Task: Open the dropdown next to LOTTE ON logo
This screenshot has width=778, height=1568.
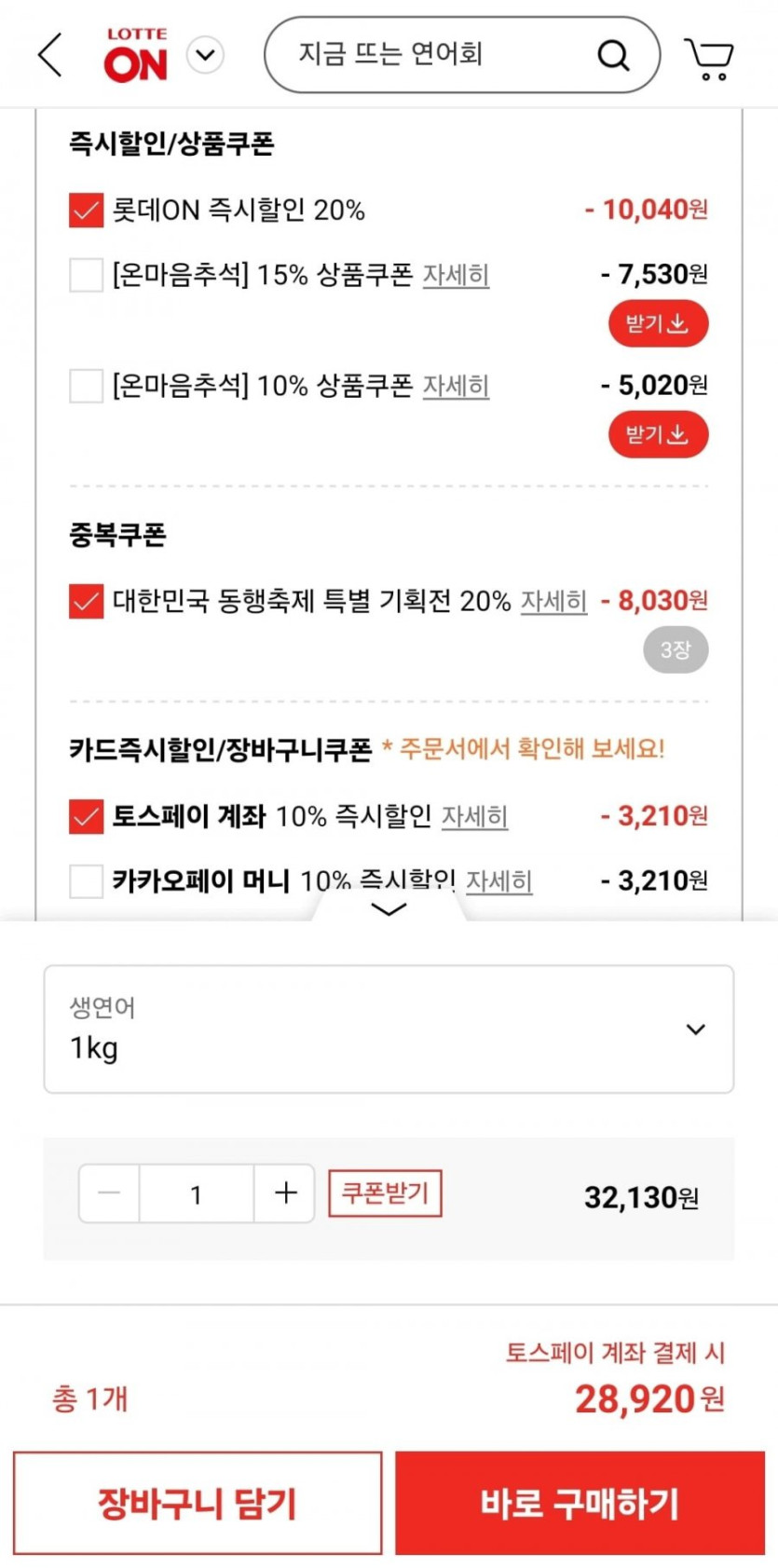Action: (x=206, y=55)
